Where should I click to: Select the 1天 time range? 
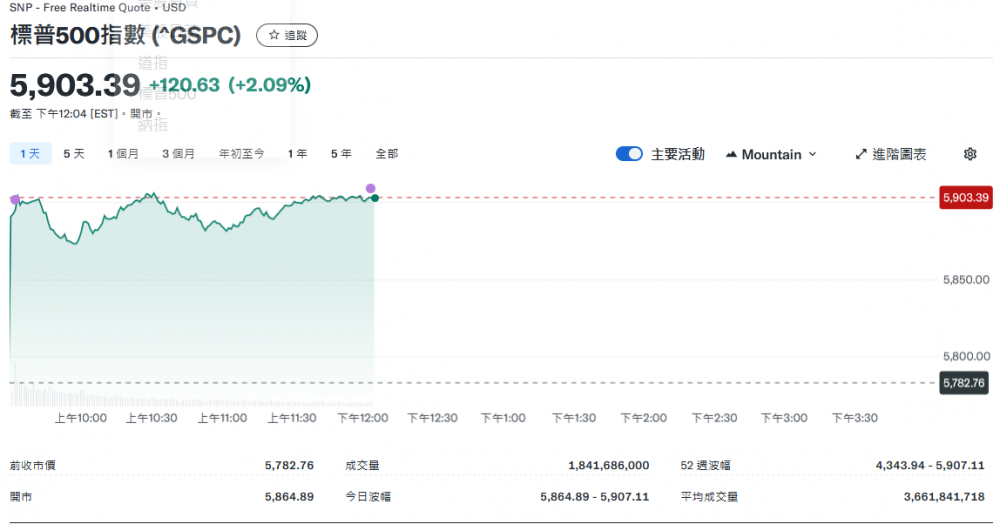29,153
